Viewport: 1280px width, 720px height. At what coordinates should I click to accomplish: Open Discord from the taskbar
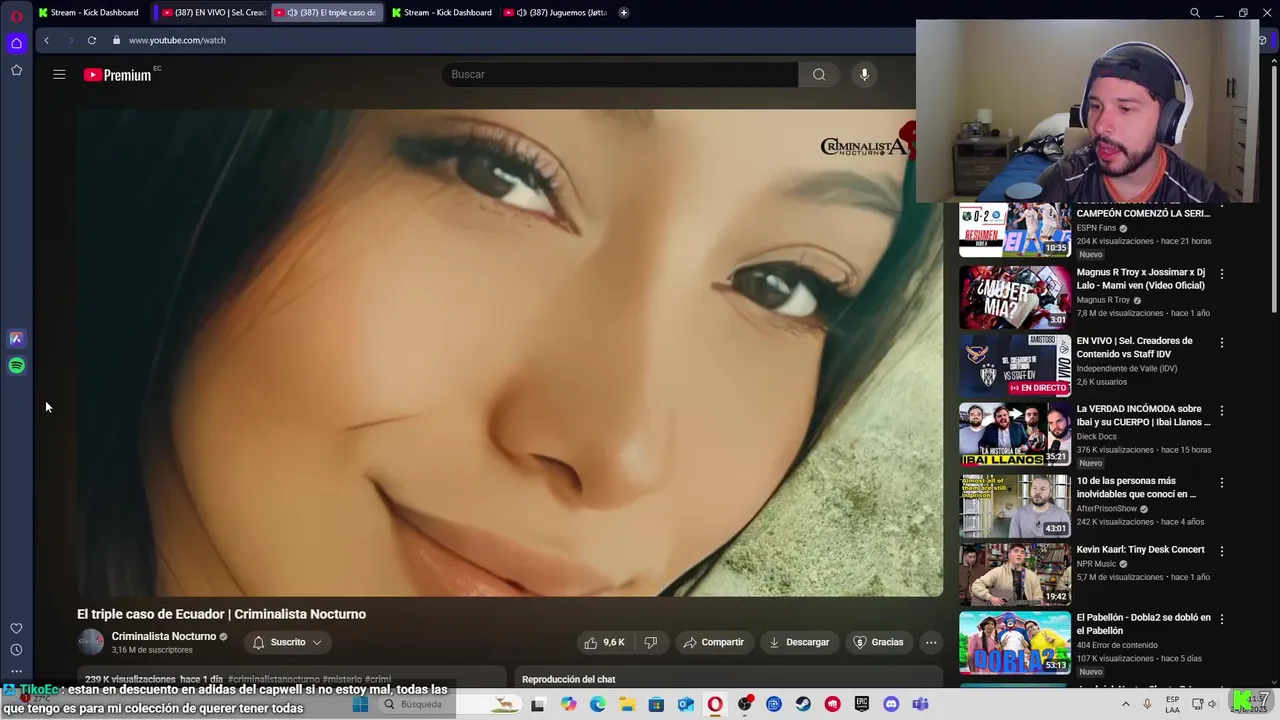891,704
